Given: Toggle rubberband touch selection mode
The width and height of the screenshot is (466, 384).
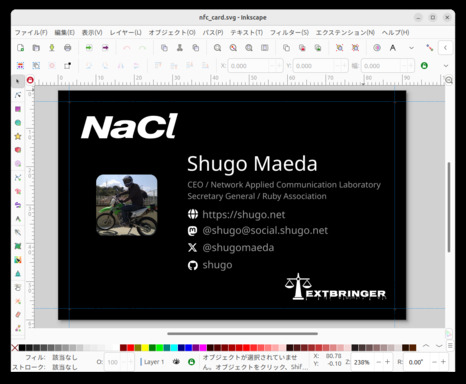Looking at the screenshot, I should click(x=67, y=66).
